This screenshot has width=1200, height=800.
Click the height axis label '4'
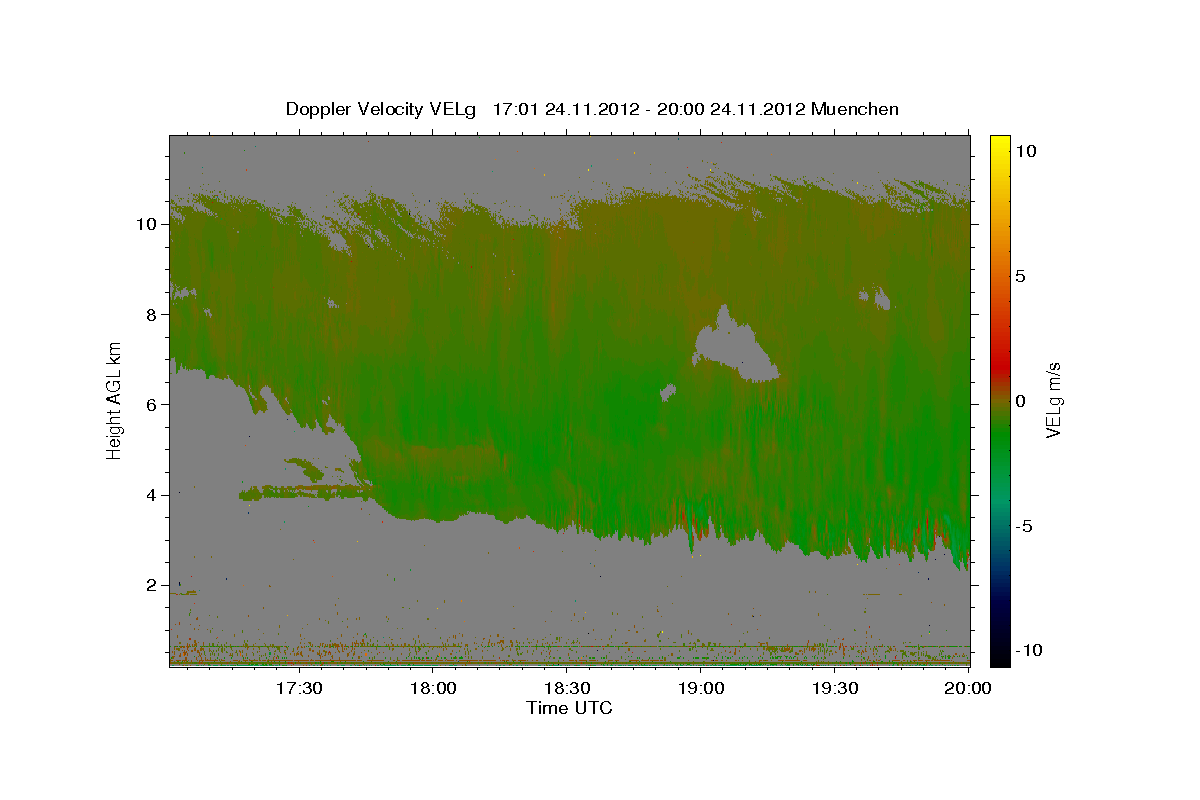click(x=151, y=495)
